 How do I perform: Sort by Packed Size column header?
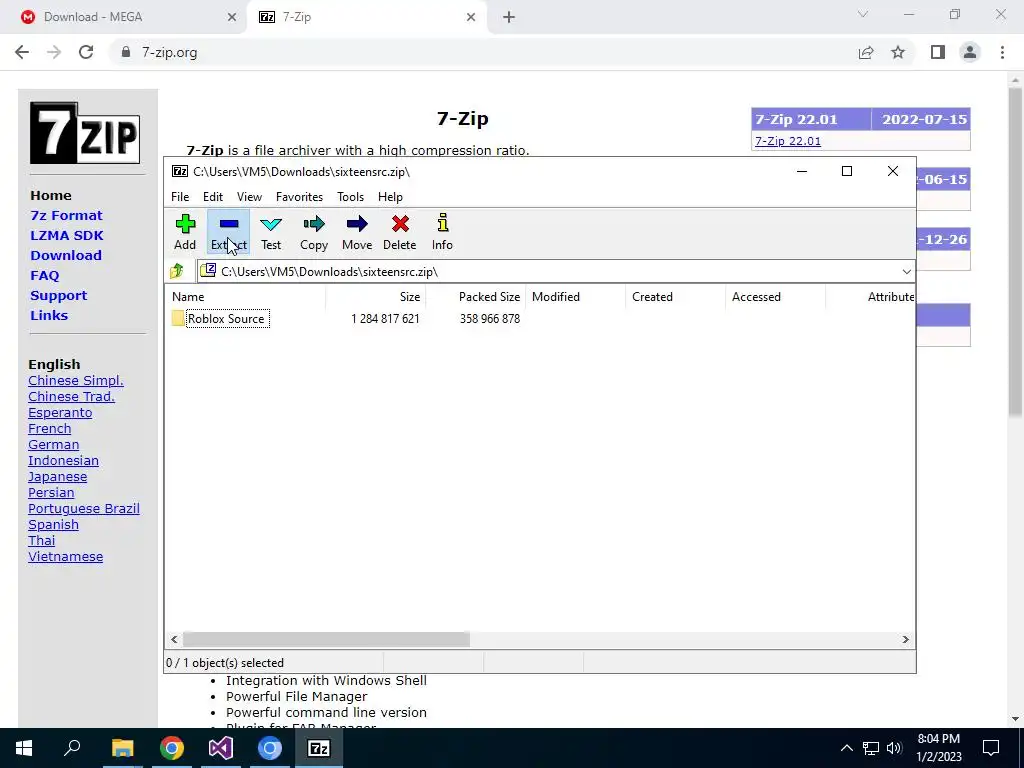[x=475, y=296]
